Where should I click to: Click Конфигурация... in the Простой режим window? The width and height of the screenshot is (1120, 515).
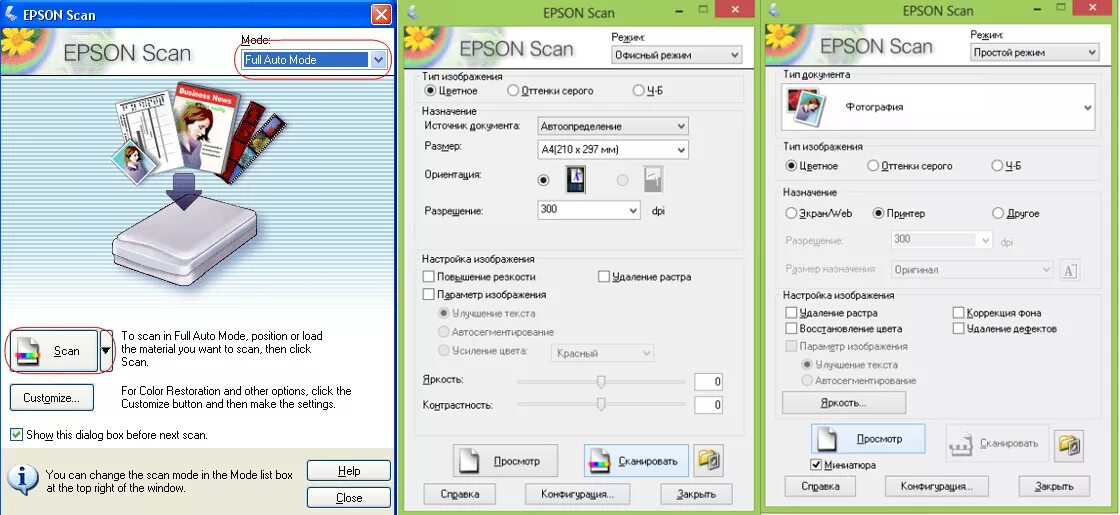tap(936, 486)
